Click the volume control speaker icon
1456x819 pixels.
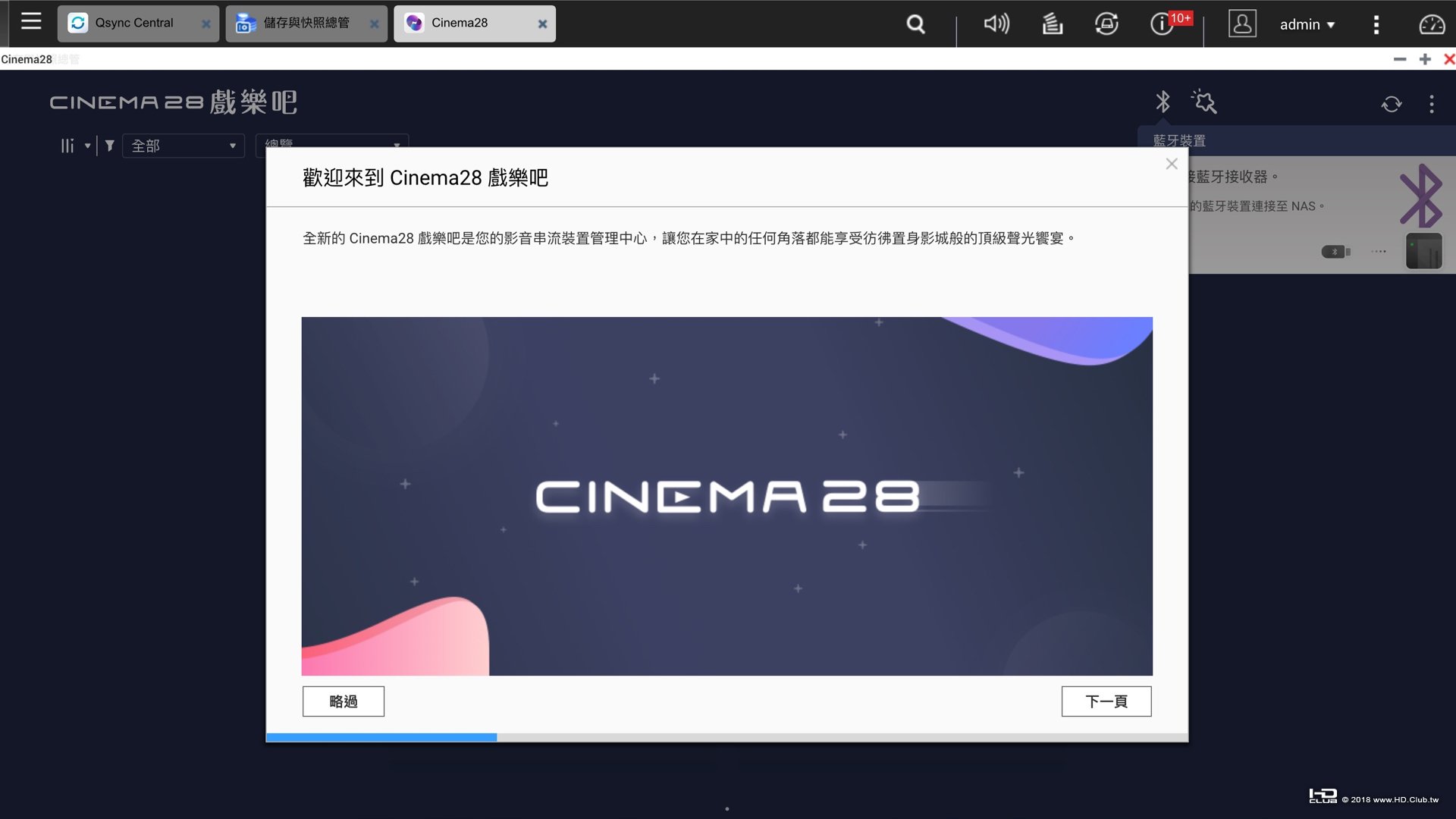point(996,24)
